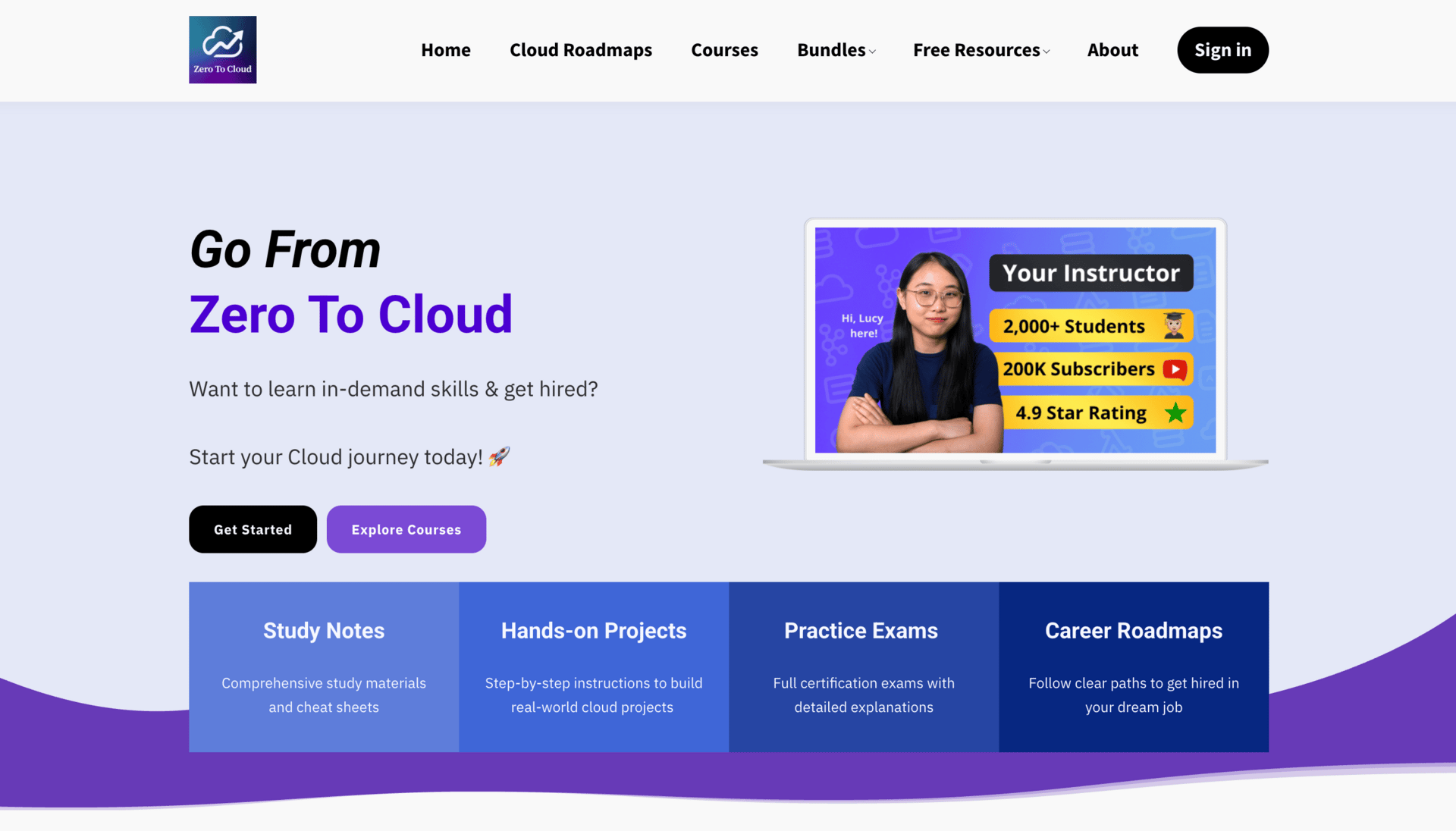Click the 'Hi, Lucy here!' caption
Screen dimensions: 1456x831
click(x=863, y=326)
